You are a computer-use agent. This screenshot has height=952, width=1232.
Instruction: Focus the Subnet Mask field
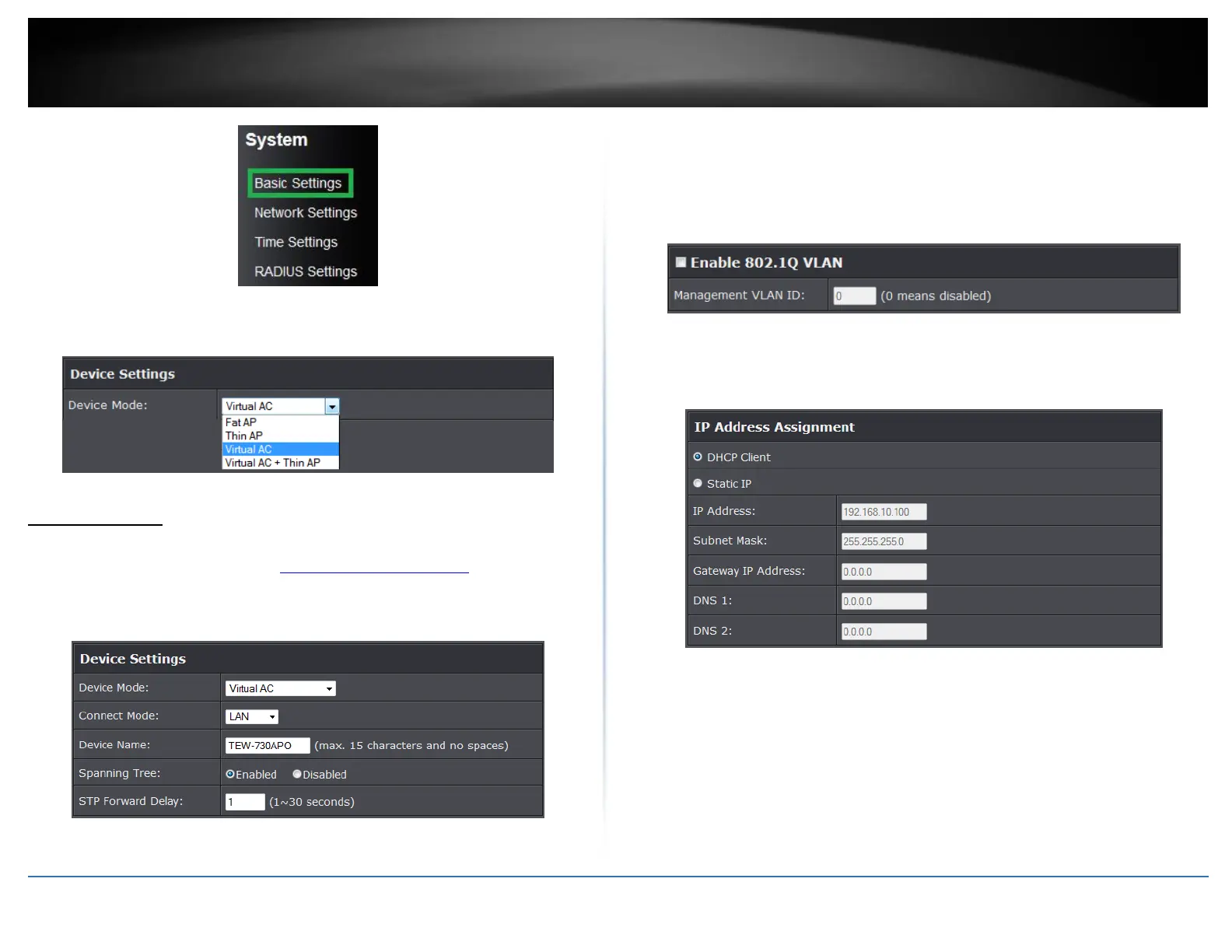884,541
